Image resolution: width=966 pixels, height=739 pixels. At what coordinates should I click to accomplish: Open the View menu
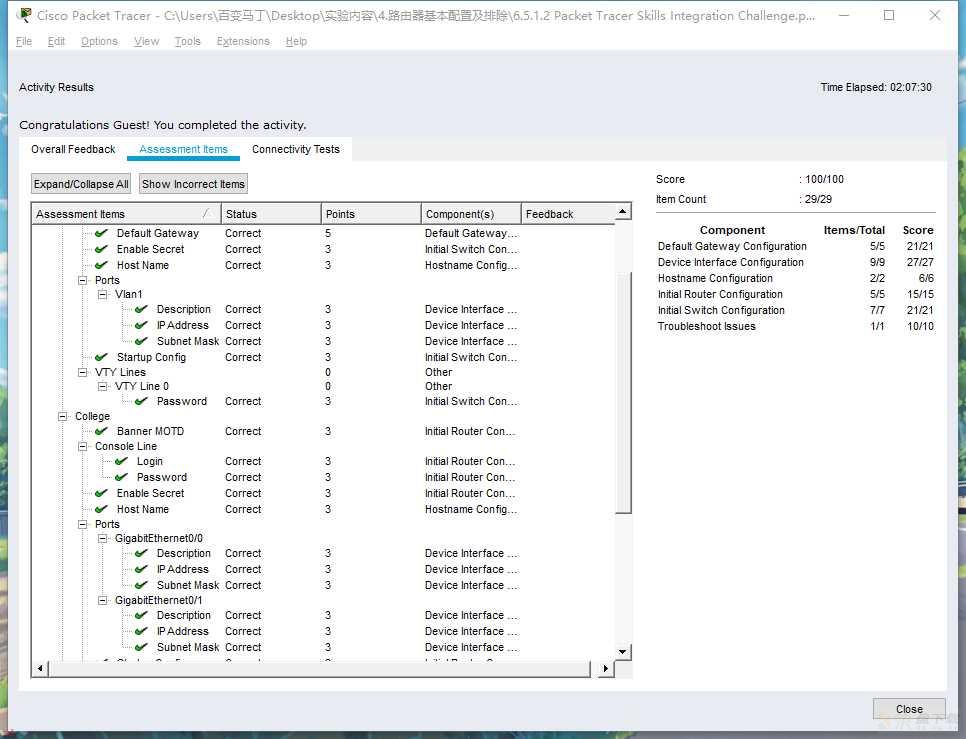(x=147, y=41)
